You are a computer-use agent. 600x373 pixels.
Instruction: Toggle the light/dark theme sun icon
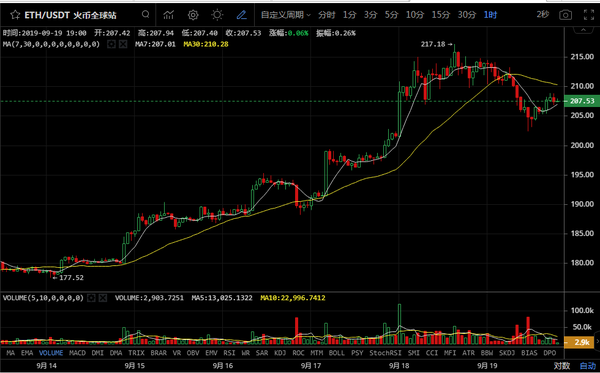tap(217, 15)
